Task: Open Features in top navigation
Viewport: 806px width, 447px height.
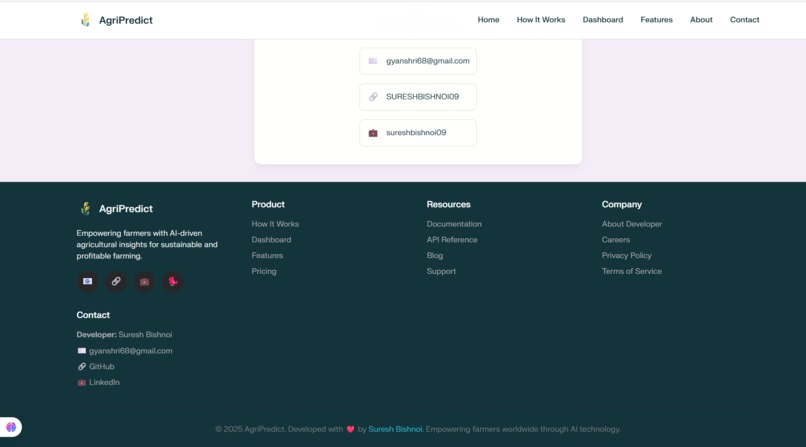Action: tap(656, 20)
